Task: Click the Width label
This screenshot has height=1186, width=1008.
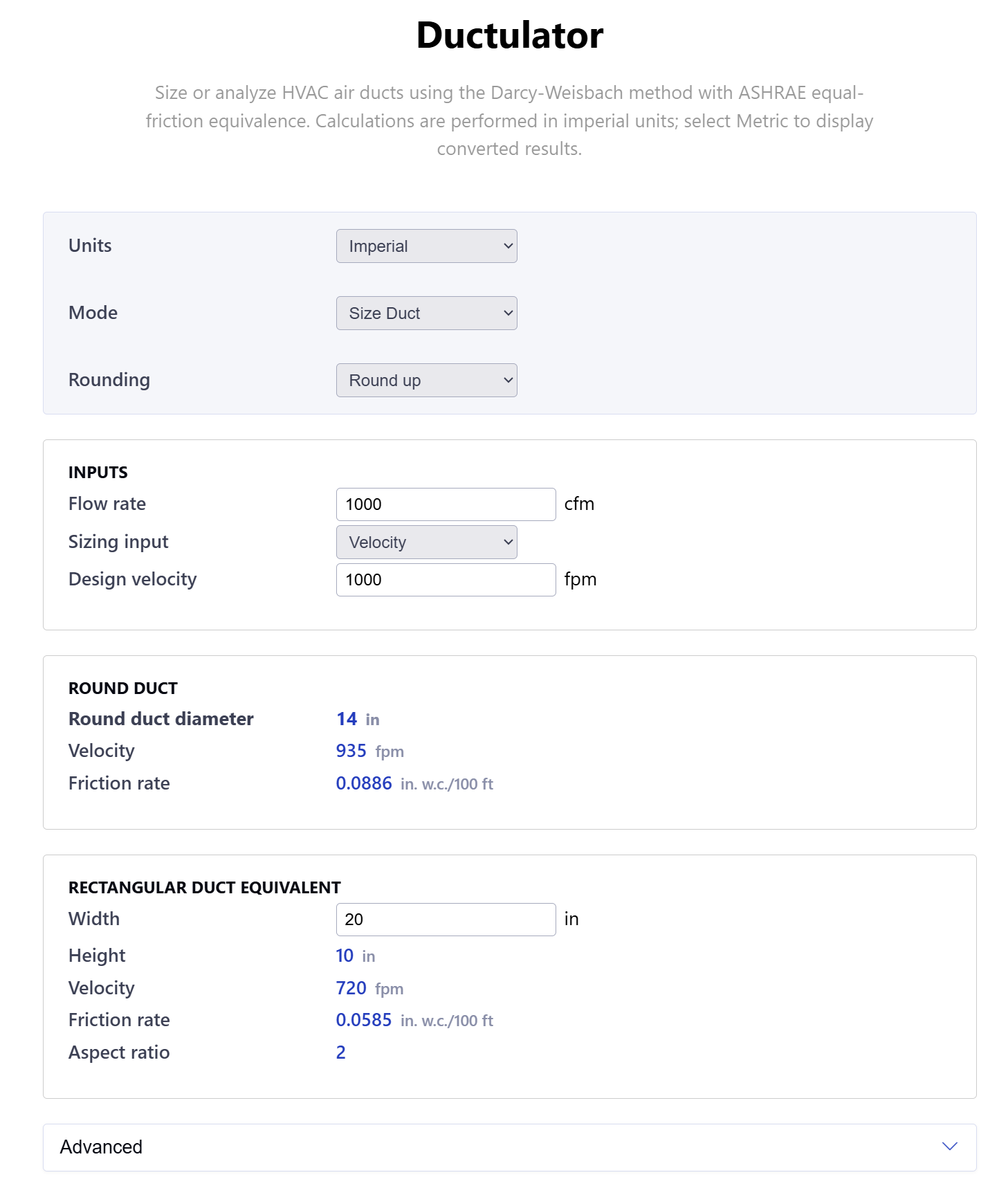Action: (93, 919)
